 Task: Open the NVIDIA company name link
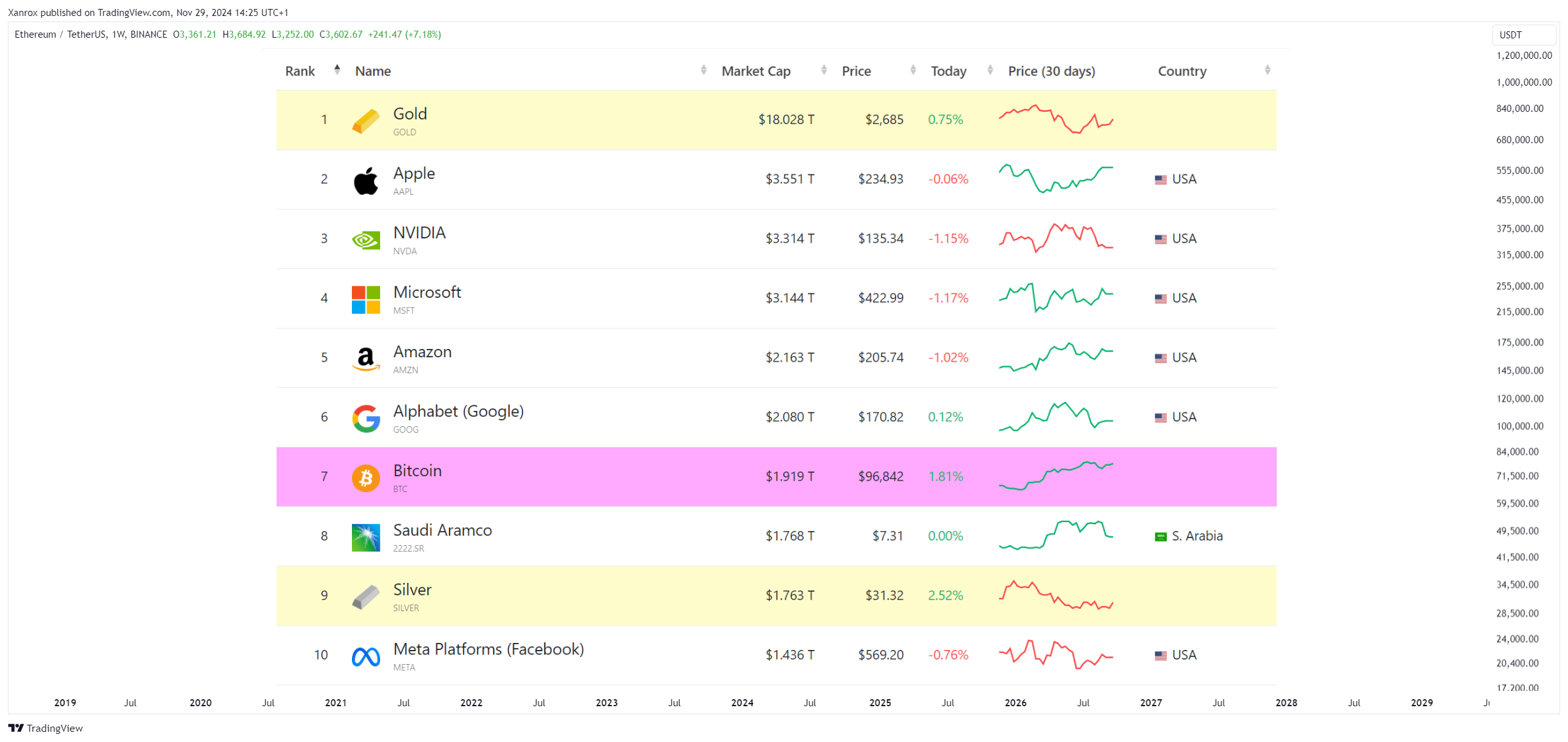click(420, 233)
